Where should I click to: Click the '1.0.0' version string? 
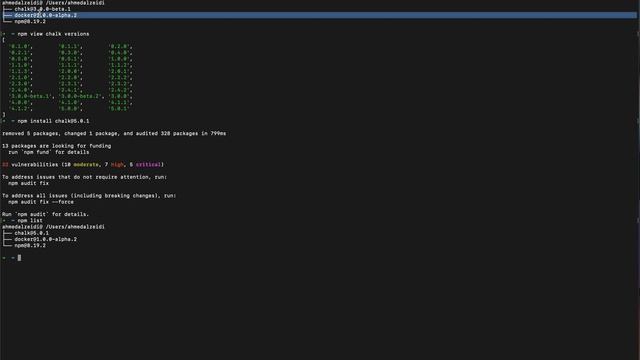coord(119,59)
